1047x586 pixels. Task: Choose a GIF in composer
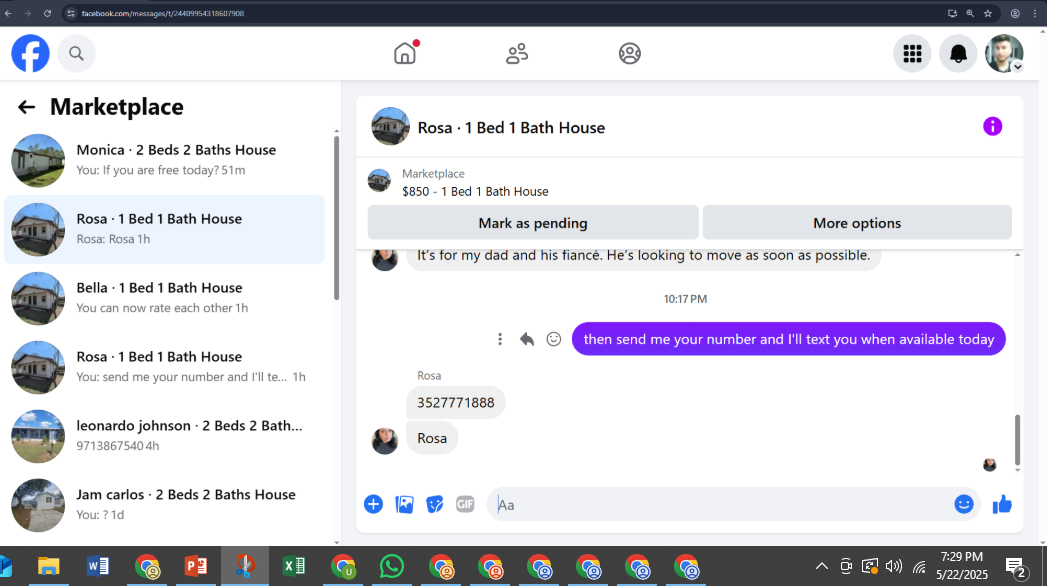coord(465,505)
